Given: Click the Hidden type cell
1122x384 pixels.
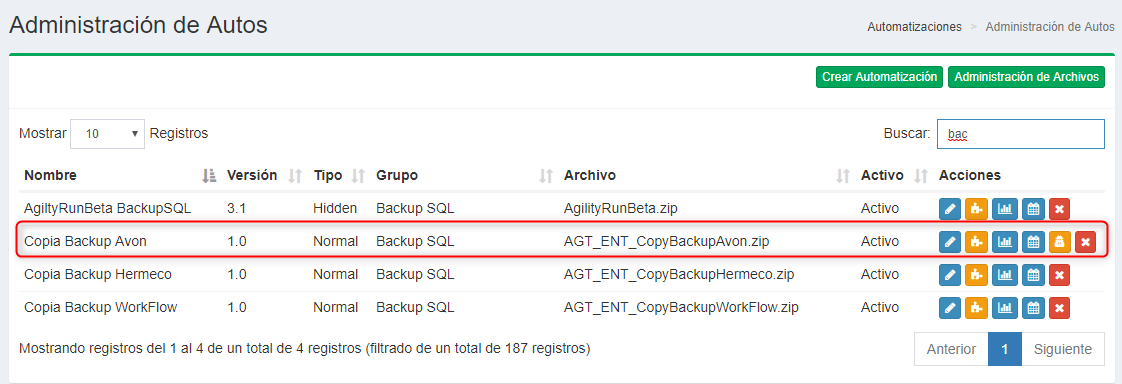Looking at the screenshot, I should tap(335, 209).
